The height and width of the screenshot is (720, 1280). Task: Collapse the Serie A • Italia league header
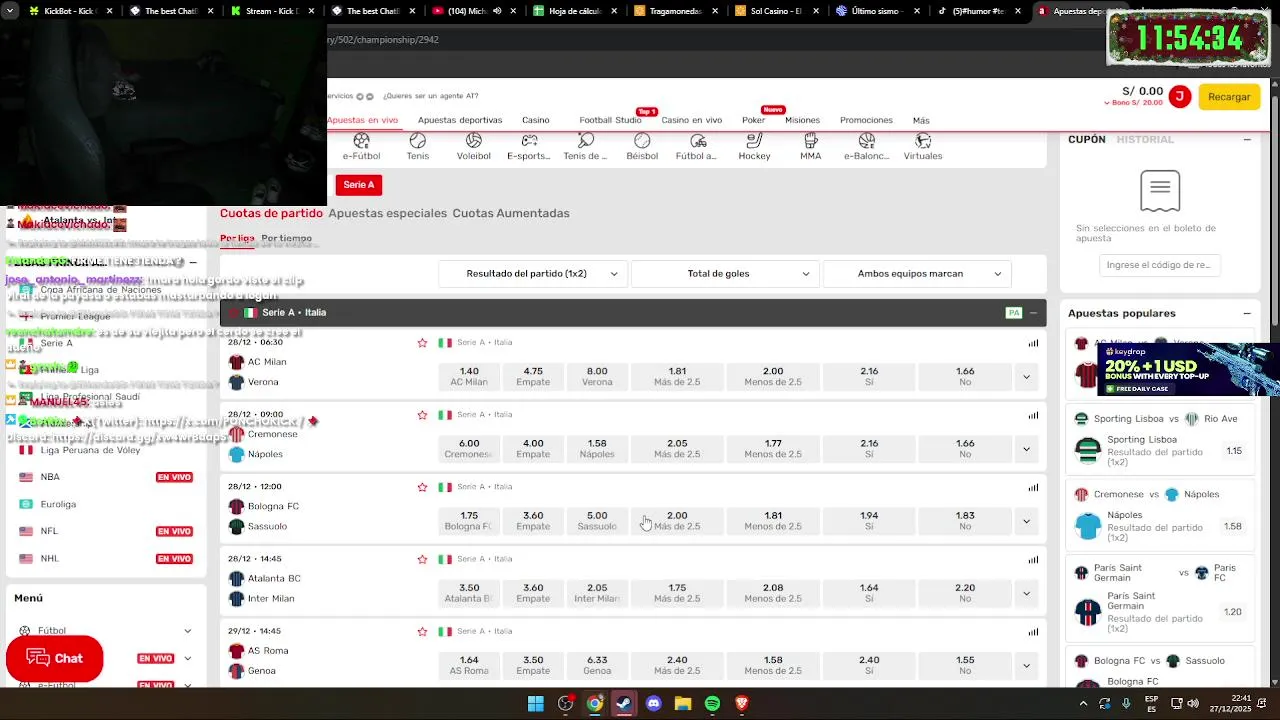[1033, 313]
